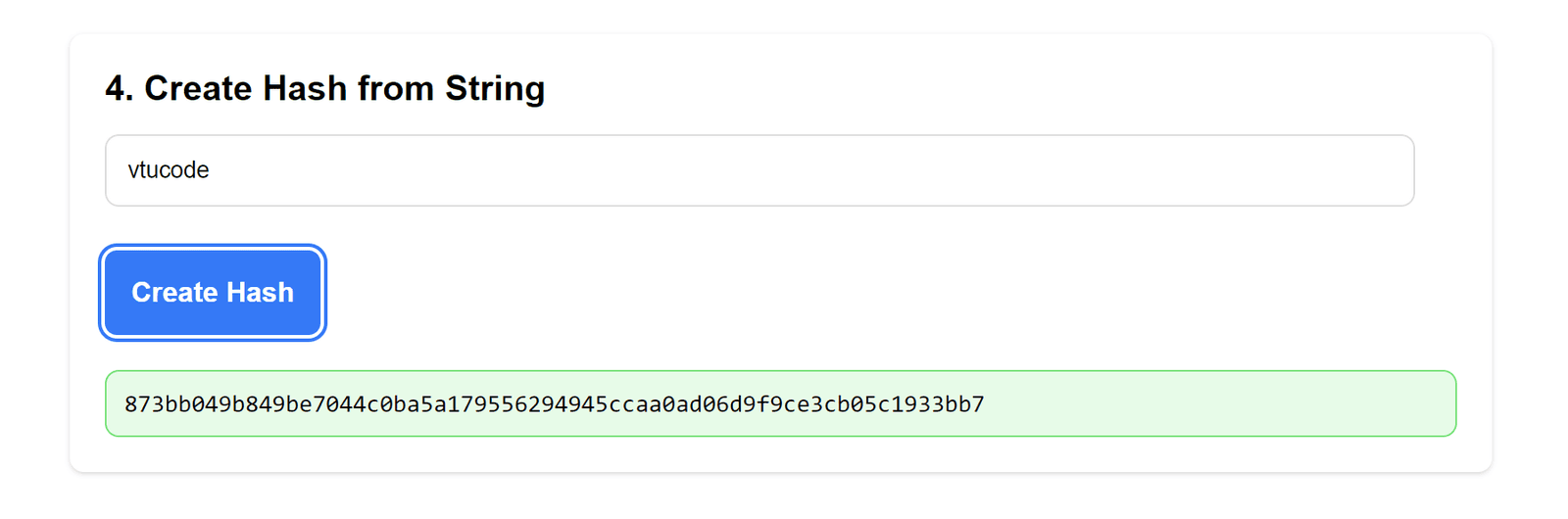Viewport: 1568px width, 519px height.
Task: Click the blank card space right of the button
Action: click(882, 293)
